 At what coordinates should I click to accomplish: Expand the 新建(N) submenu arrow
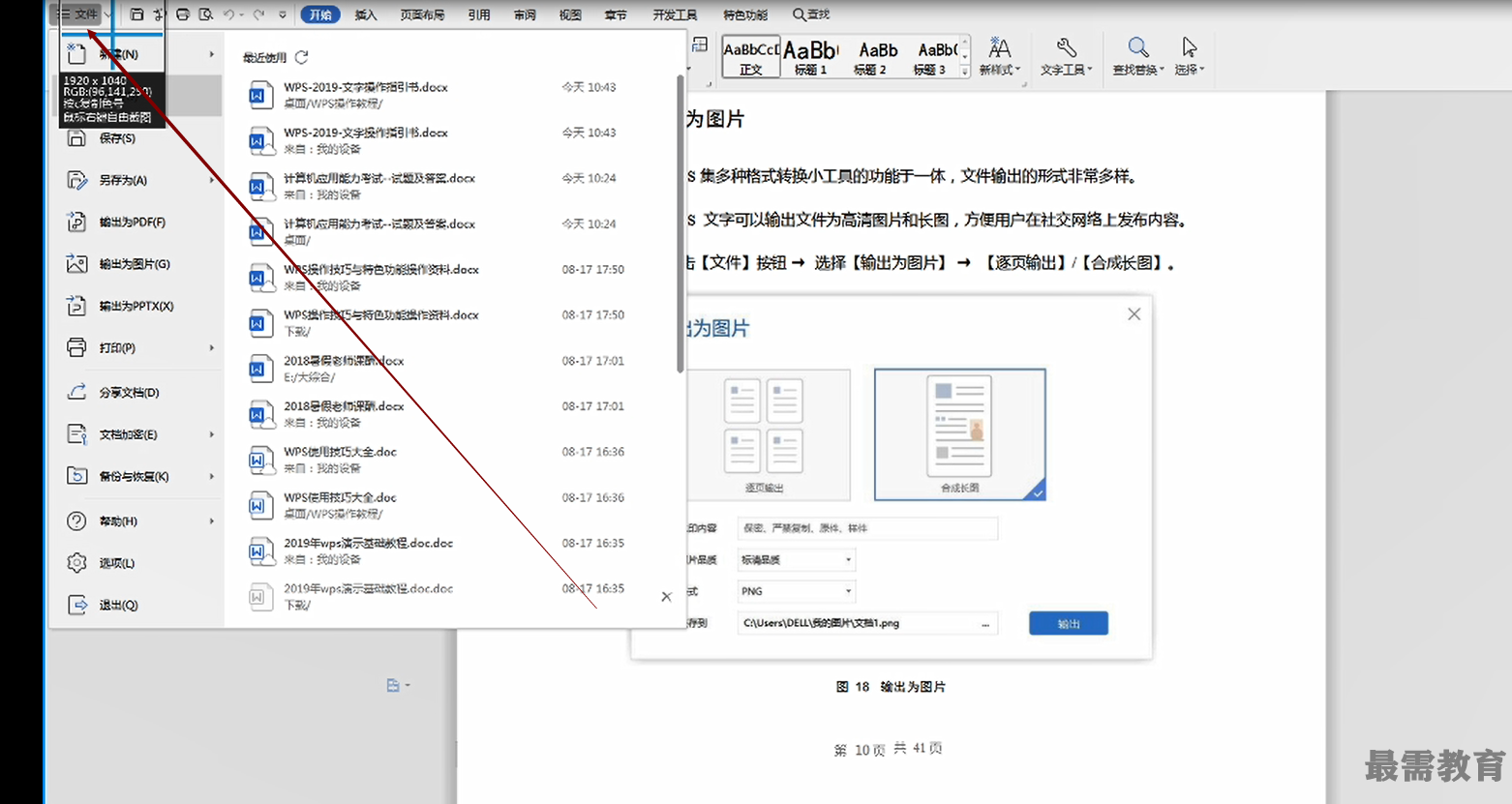pos(211,54)
